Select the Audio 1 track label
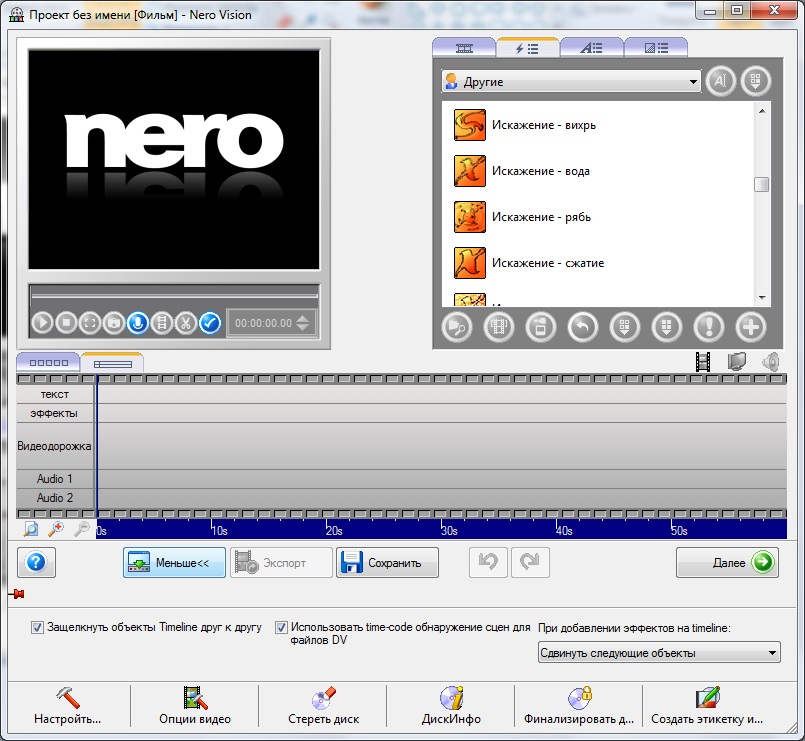805x741 pixels. (55, 479)
